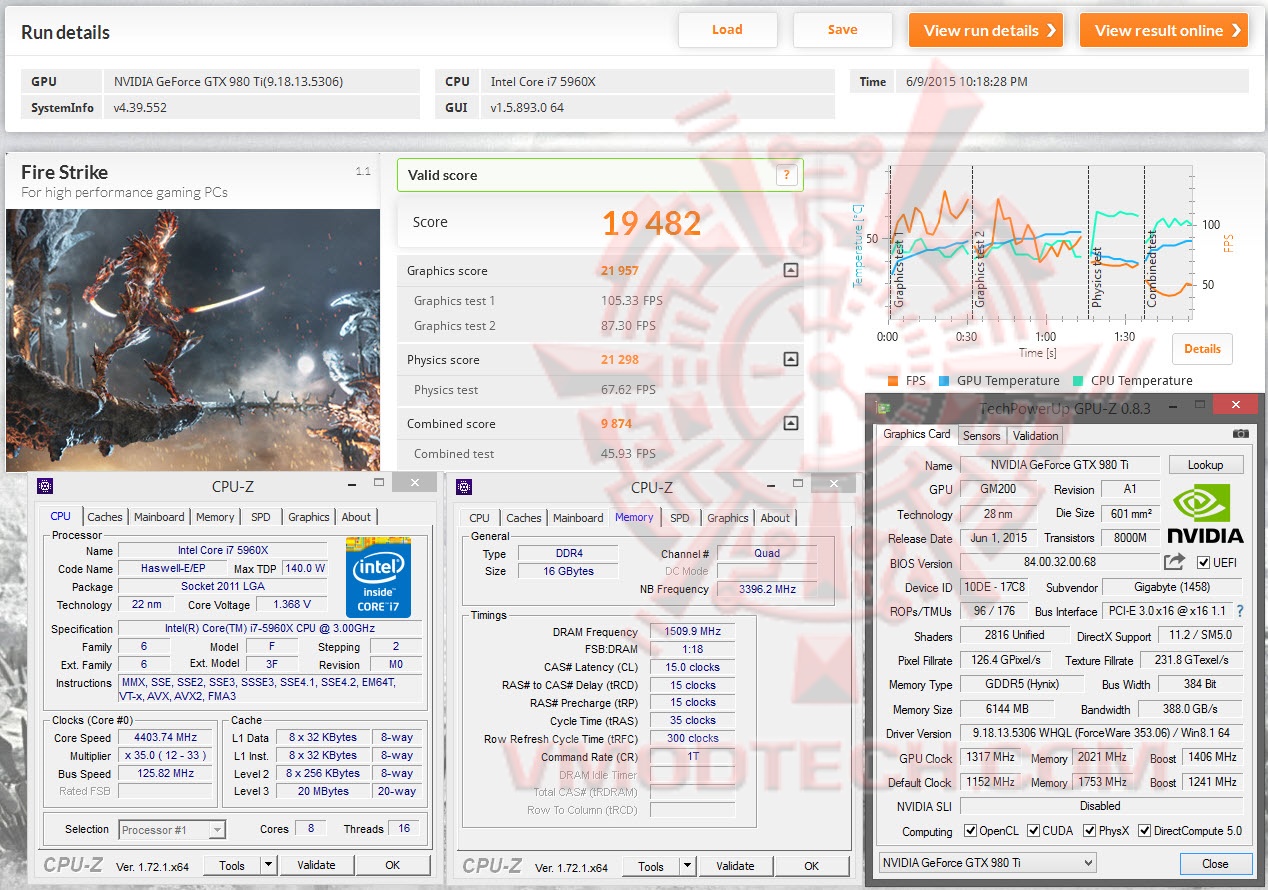Open the Processor #1 selection dropdown
Viewport: 1268px width, 890px height.
pos(216,830)
